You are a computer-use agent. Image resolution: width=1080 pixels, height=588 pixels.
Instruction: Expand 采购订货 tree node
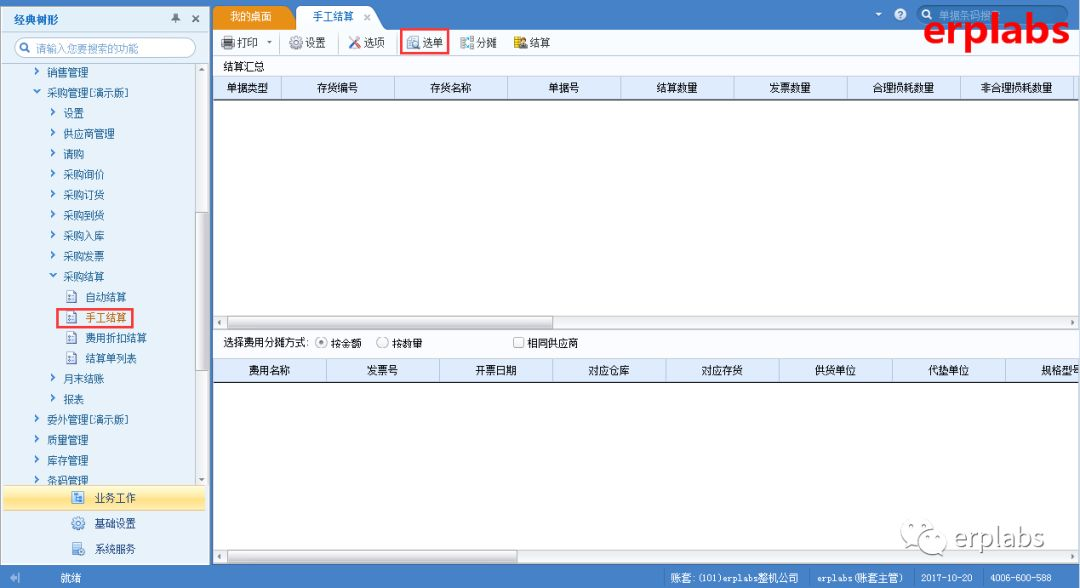[x=53, y=194]
